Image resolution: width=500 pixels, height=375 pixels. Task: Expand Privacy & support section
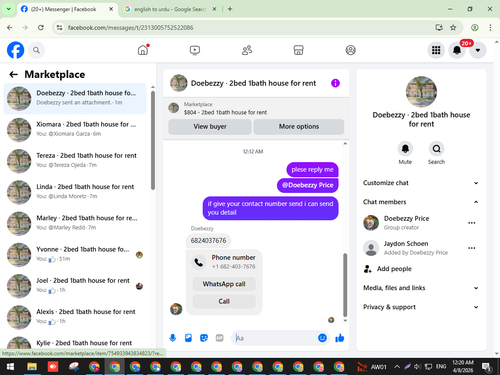[421, 307]
